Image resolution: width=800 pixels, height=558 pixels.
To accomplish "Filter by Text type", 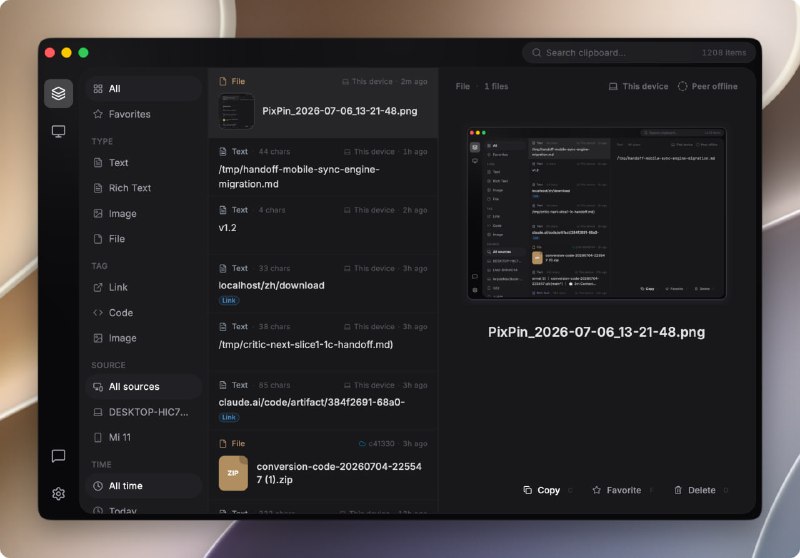I will (143, 163).
